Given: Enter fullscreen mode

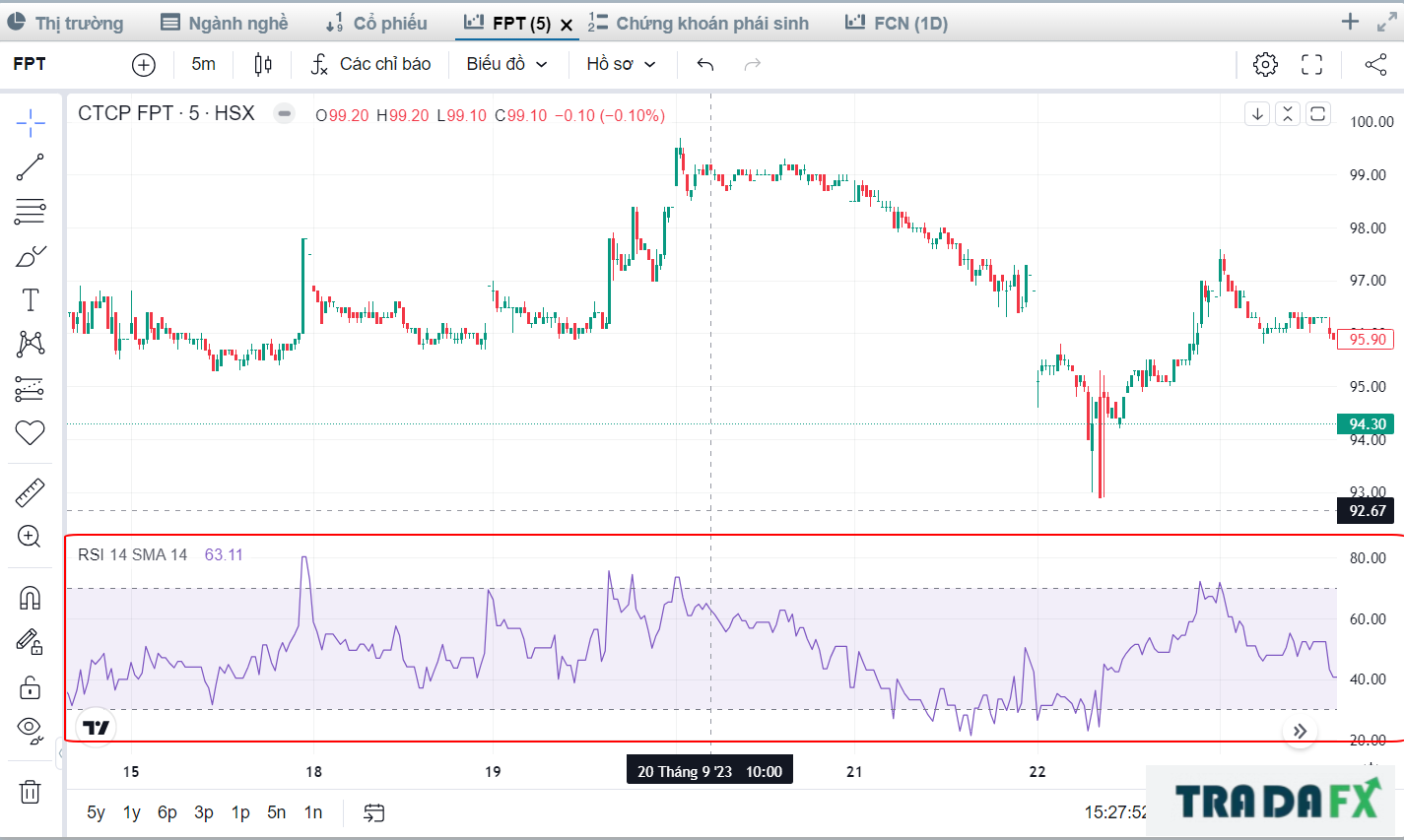Looking at the screenshot, I should [1312, 65].
